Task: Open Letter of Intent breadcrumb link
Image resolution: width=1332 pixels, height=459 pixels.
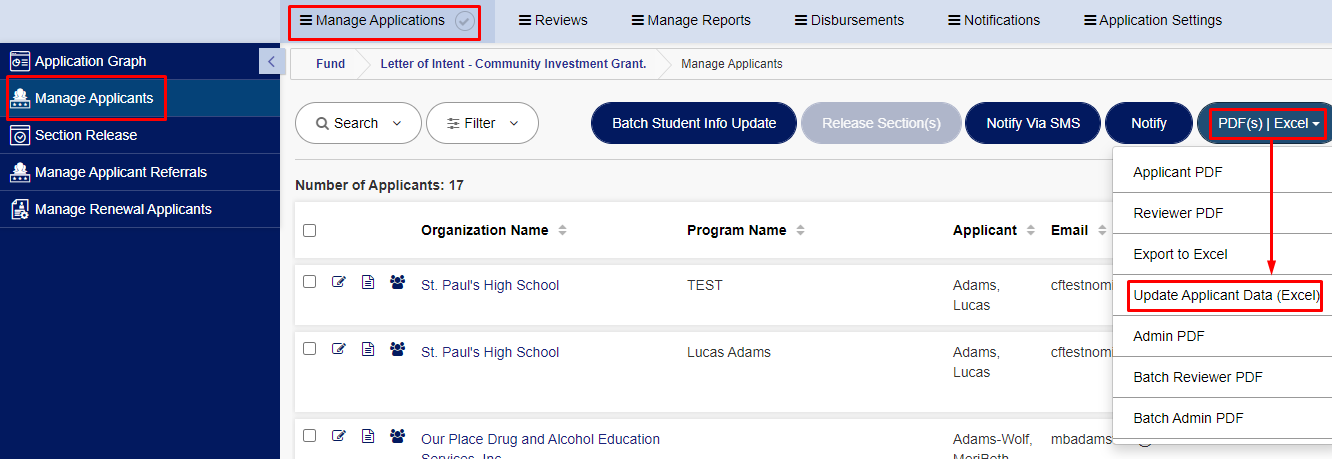Action: pyautogui.click(x=513, y=63)
